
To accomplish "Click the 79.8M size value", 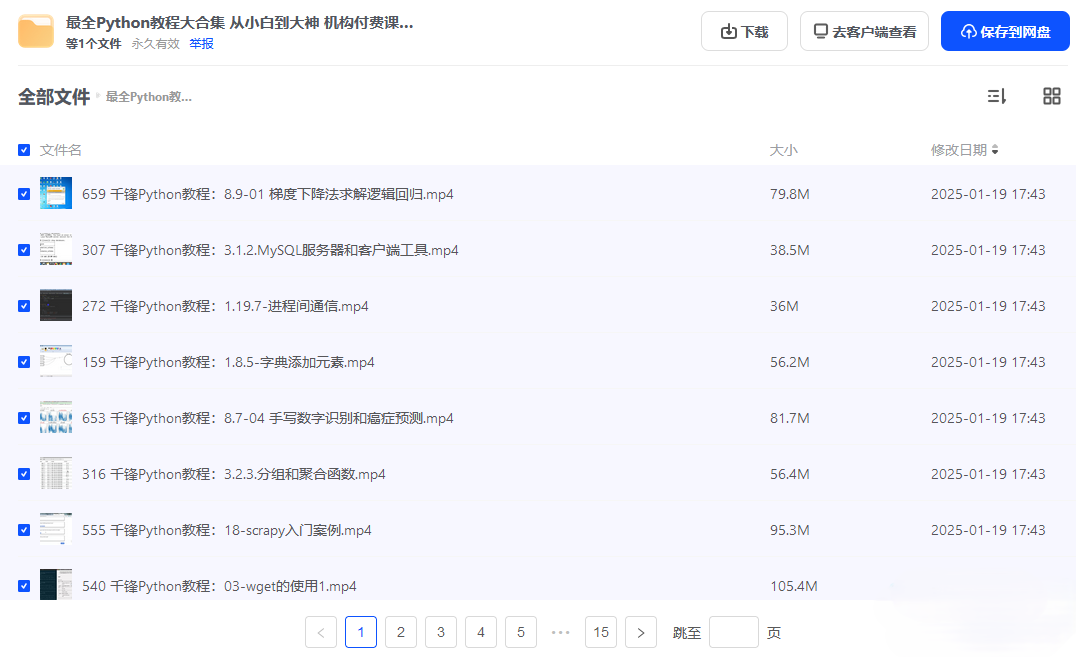I will point(790,194).
